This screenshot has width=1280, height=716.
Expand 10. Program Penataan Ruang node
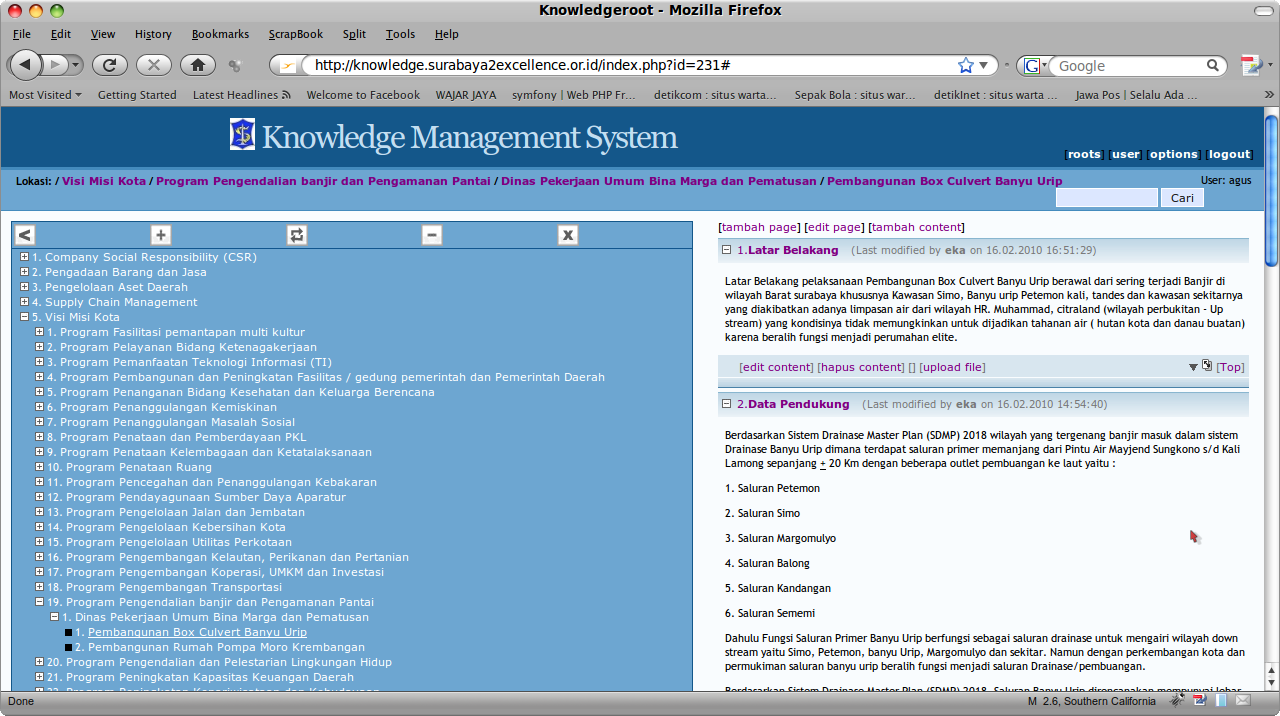[39, 467]
